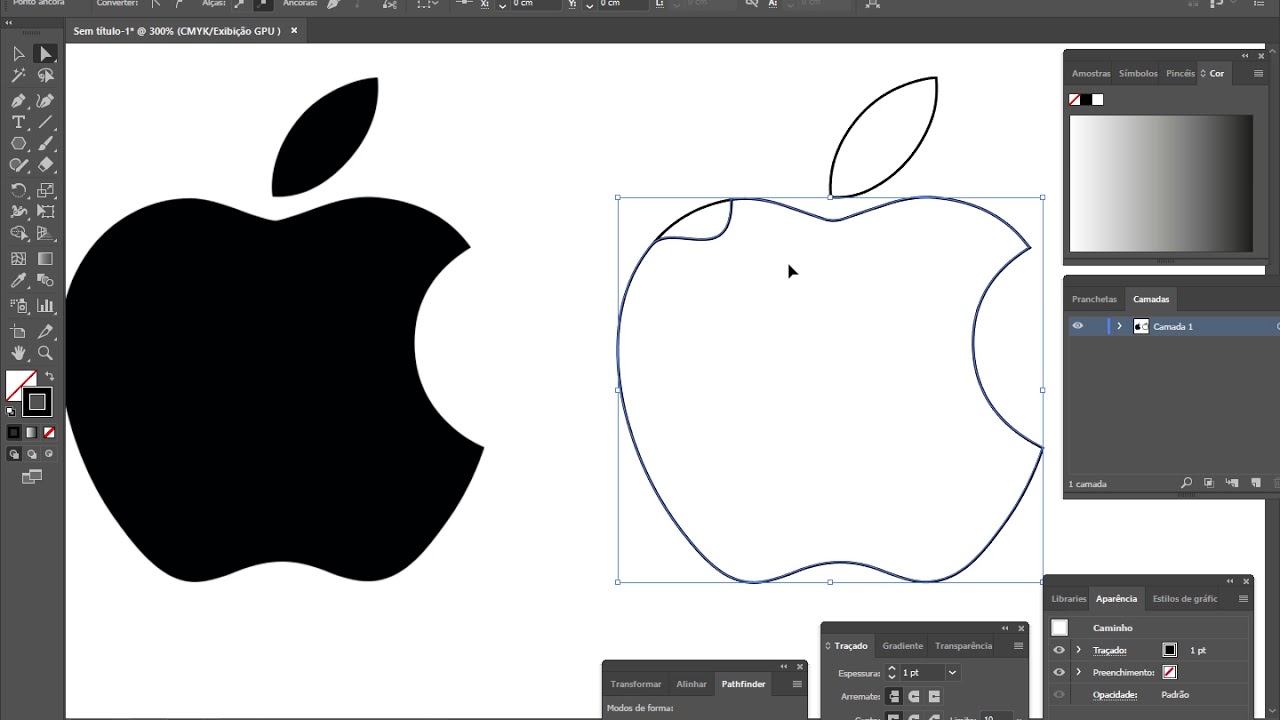Switch to Símbolos tab
This screenshot has width=1280, height=720.
point(1138,73)
